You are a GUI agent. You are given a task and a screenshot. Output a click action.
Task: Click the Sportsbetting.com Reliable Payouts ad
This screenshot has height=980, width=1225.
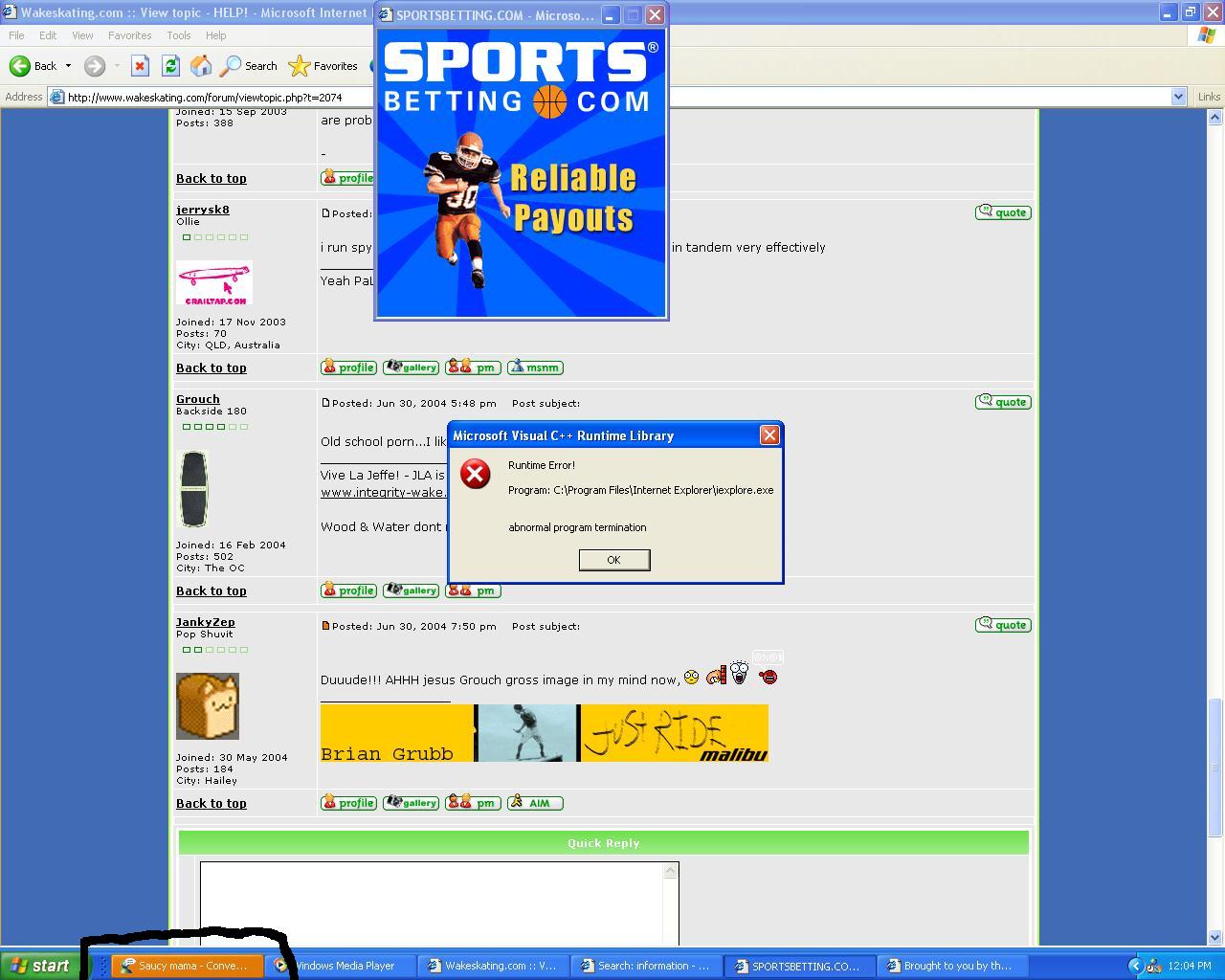coord(521,172)
